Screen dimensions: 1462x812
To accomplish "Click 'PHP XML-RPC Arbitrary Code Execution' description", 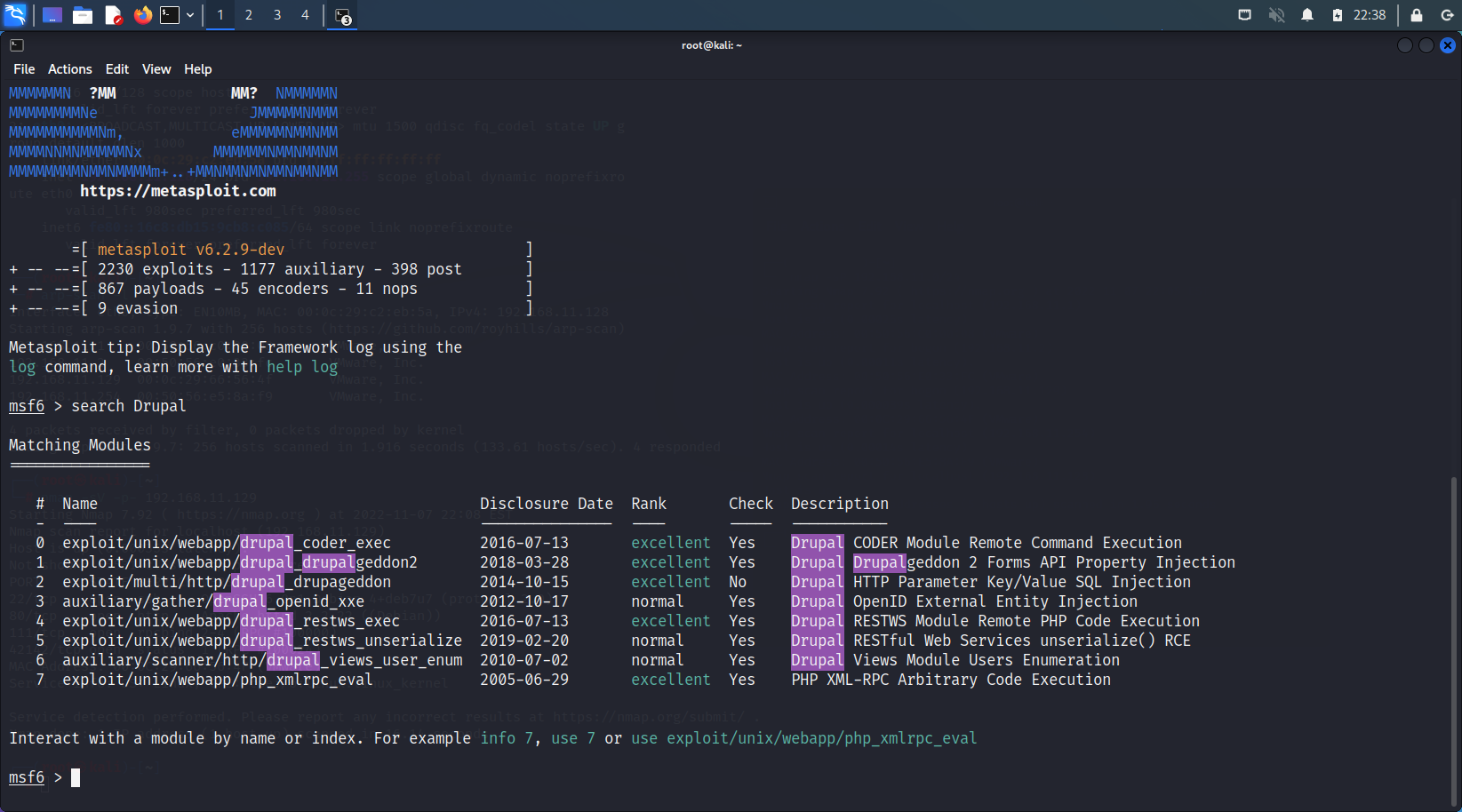I will [x=951, y=680].
